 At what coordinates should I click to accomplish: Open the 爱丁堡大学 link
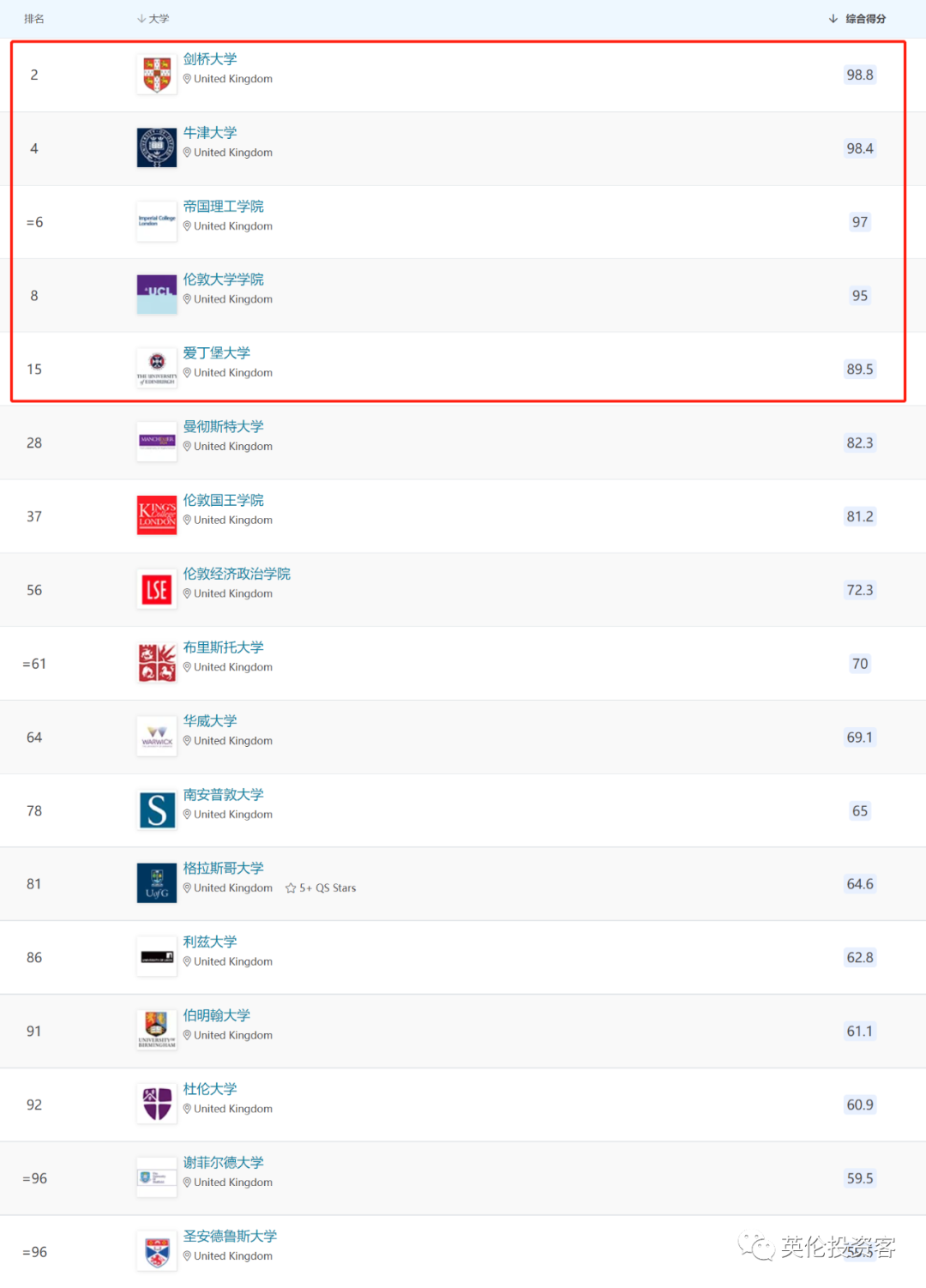point(217,353)
